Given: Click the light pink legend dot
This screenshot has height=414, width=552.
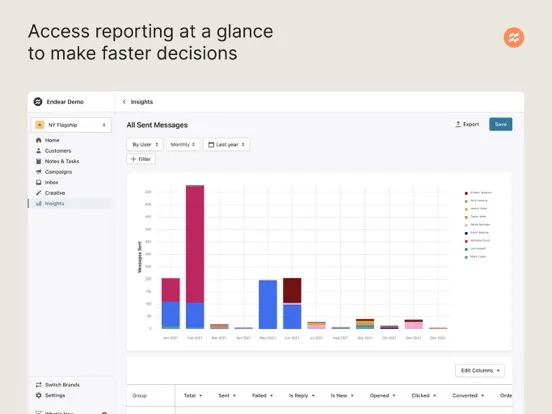Looking at the screenshot, I should click(466, 225).
